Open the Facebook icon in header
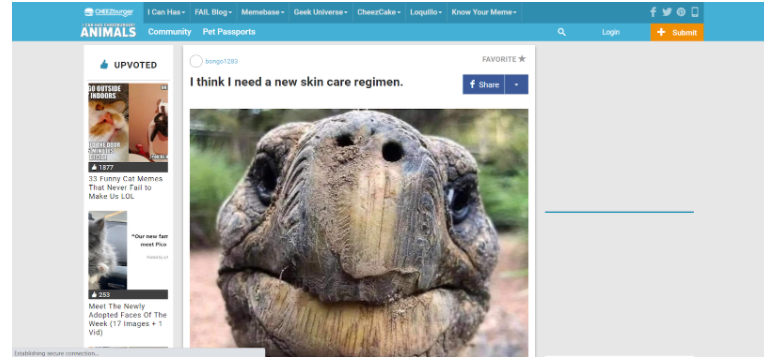Screen dimensions: 767x362 [653, 12]
